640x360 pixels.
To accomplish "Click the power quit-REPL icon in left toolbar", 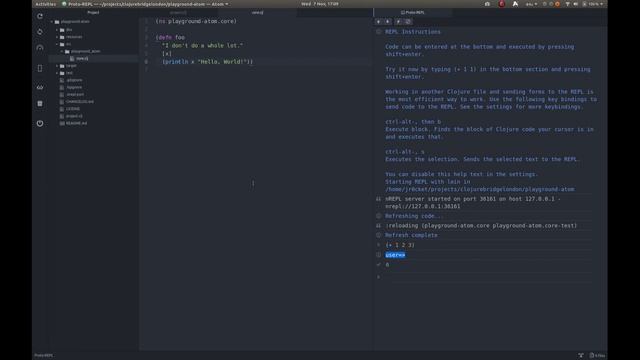I will 40,123.
